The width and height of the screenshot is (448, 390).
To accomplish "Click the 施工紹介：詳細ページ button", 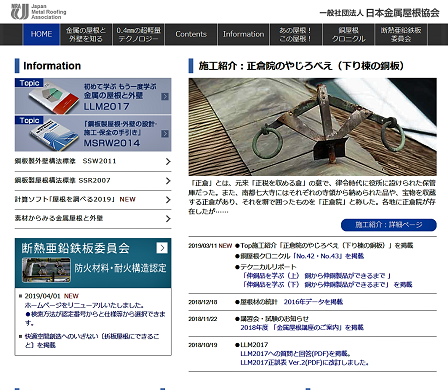I will [x=389, y=225].
